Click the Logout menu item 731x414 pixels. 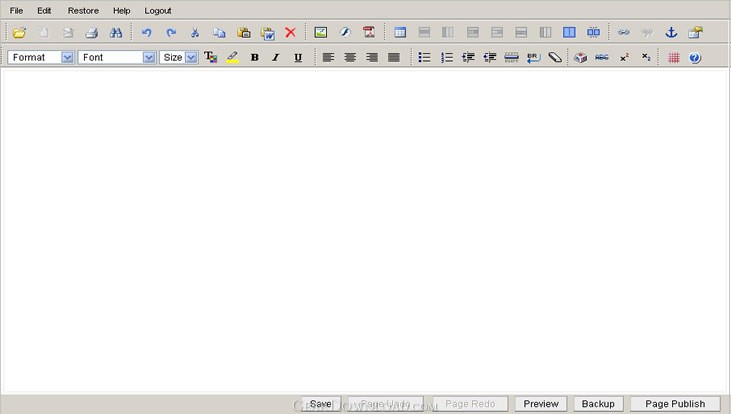point(158,10)
